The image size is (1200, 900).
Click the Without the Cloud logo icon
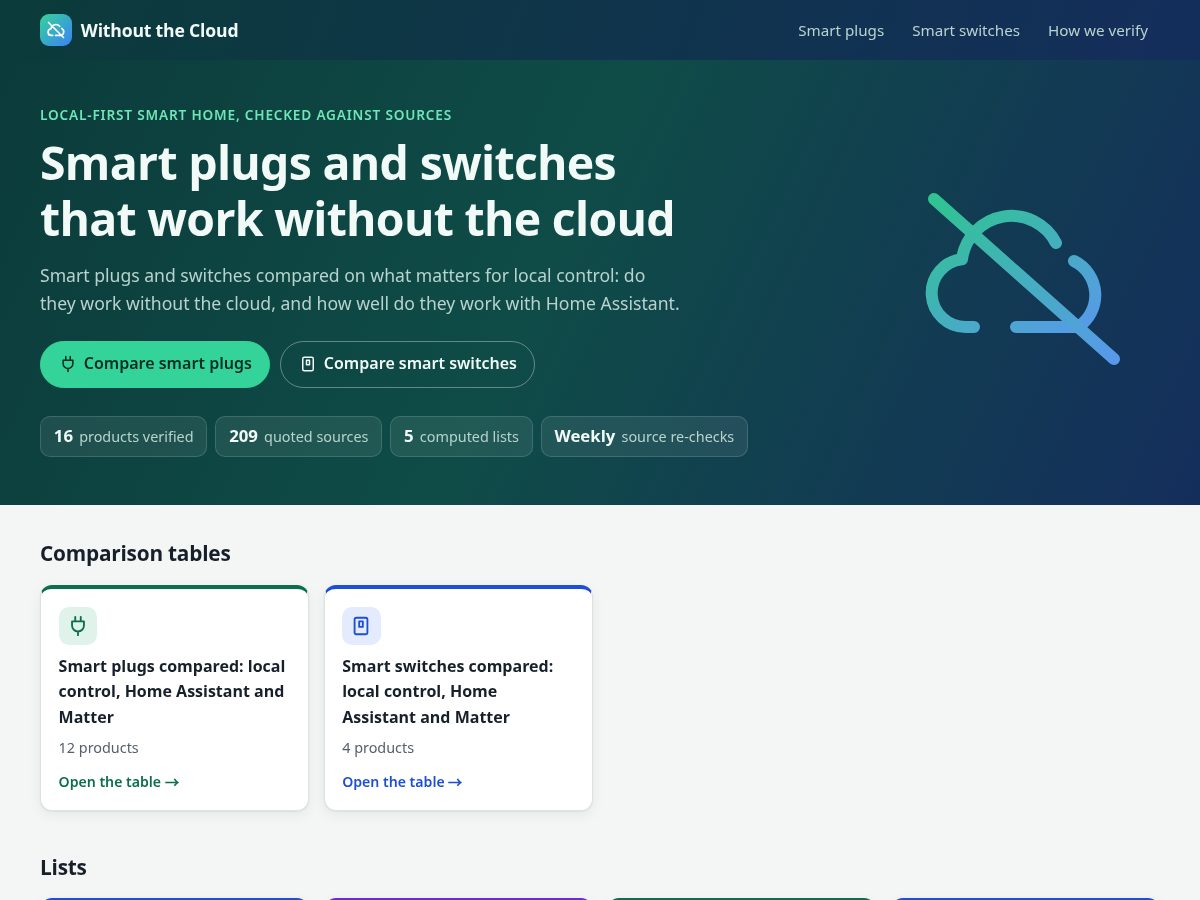point(56,30)
